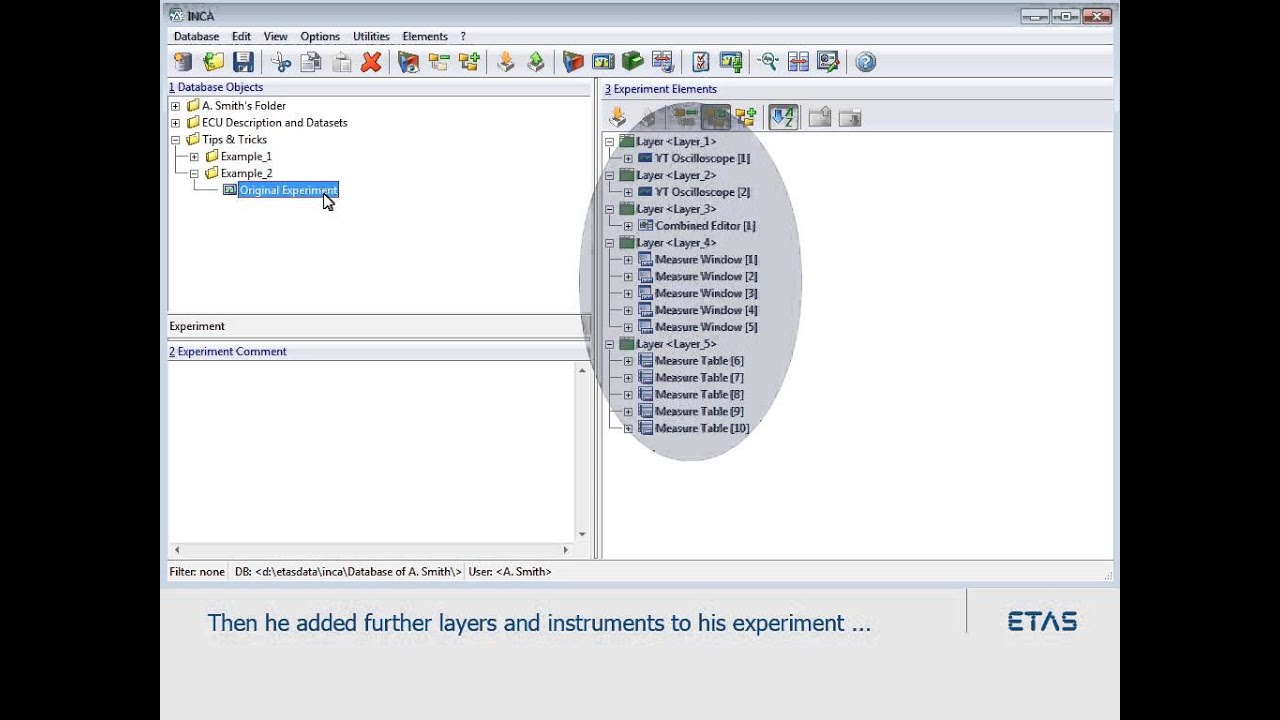1280x720 pixels.
Task: Open the Database menu
Action: (x=196, y=37)
